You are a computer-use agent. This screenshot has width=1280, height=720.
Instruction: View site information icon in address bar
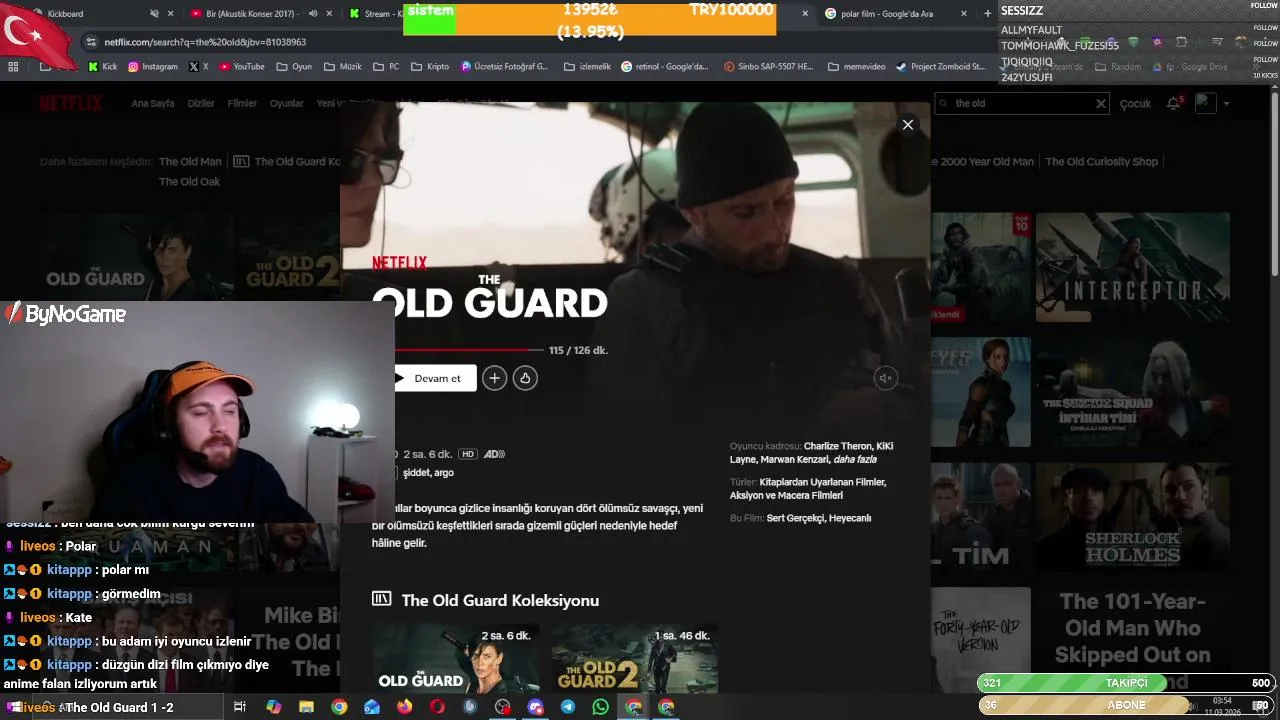[x=92, y=42]
